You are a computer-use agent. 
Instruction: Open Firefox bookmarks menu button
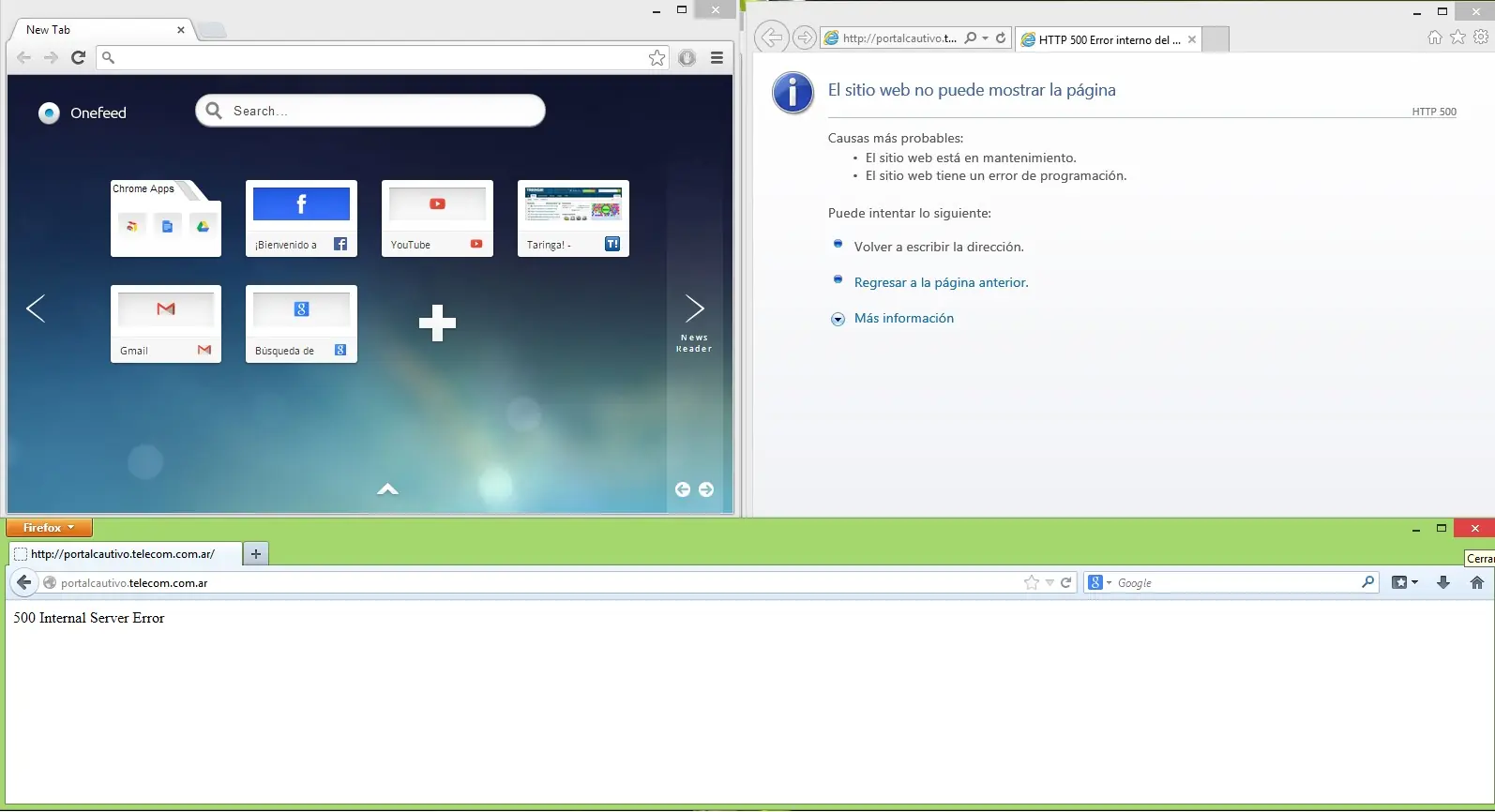(1404, 582)
